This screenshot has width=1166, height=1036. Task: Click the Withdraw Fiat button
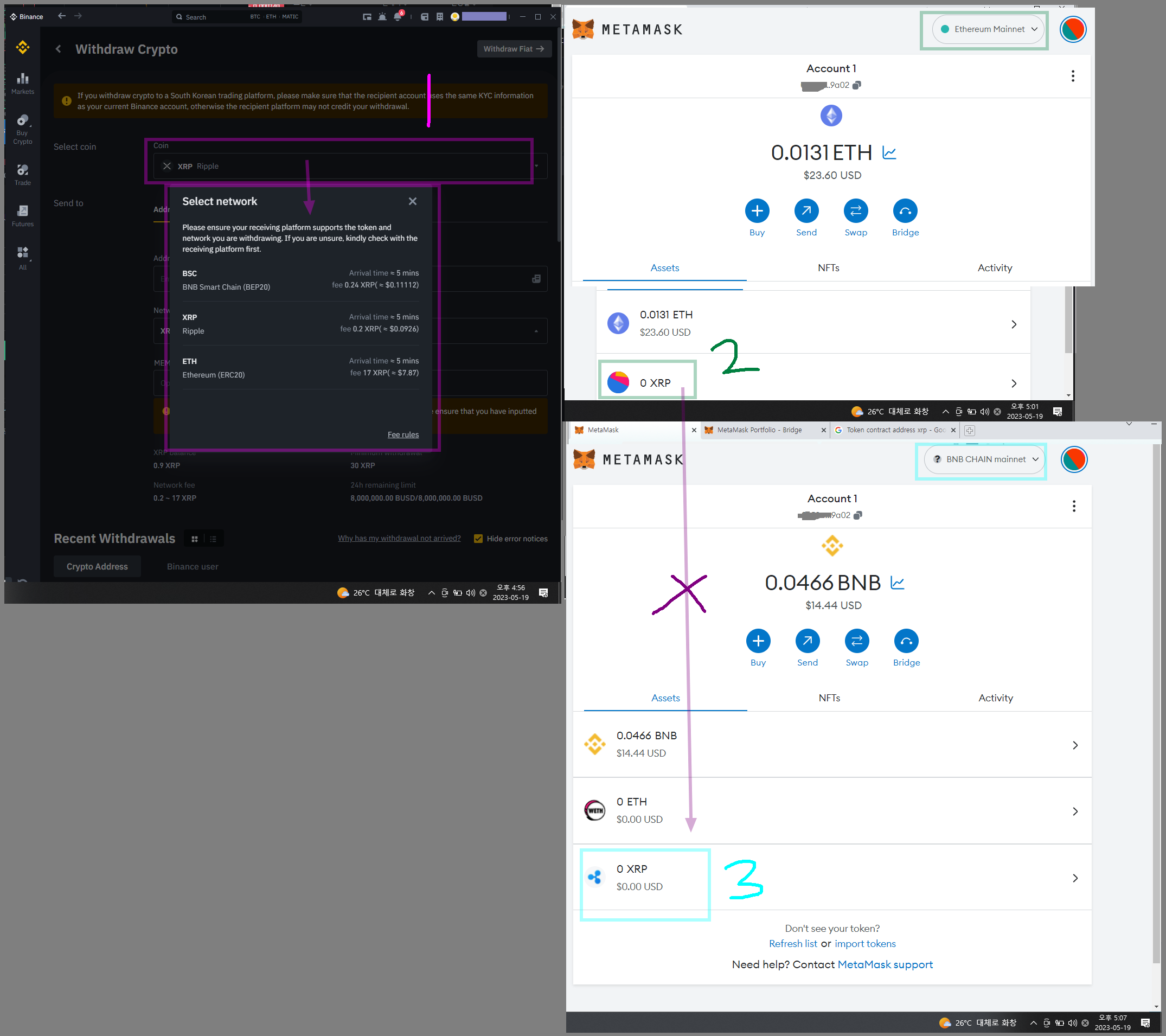pos(514,49)
